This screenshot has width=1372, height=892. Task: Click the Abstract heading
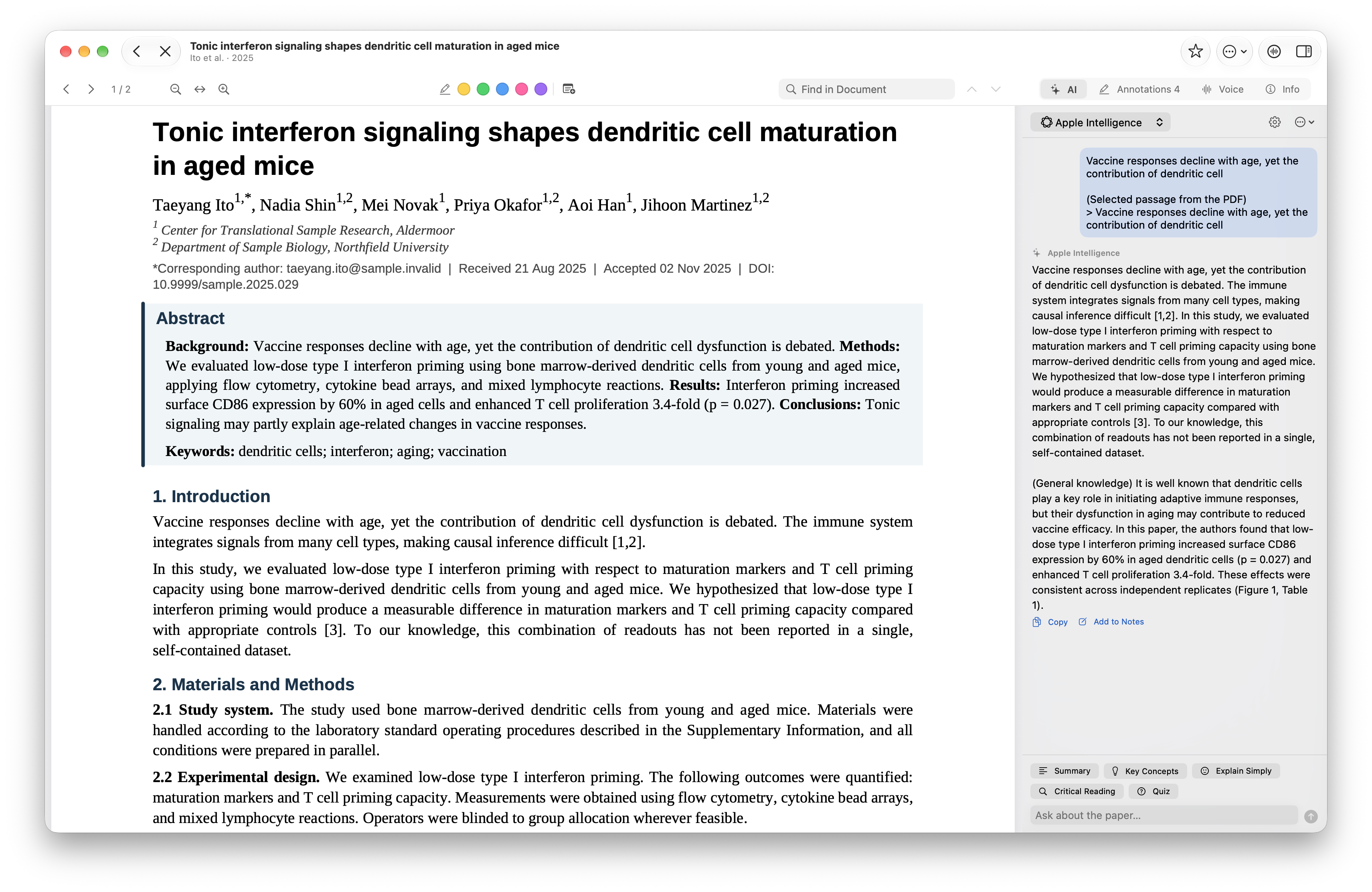point(190,318)
